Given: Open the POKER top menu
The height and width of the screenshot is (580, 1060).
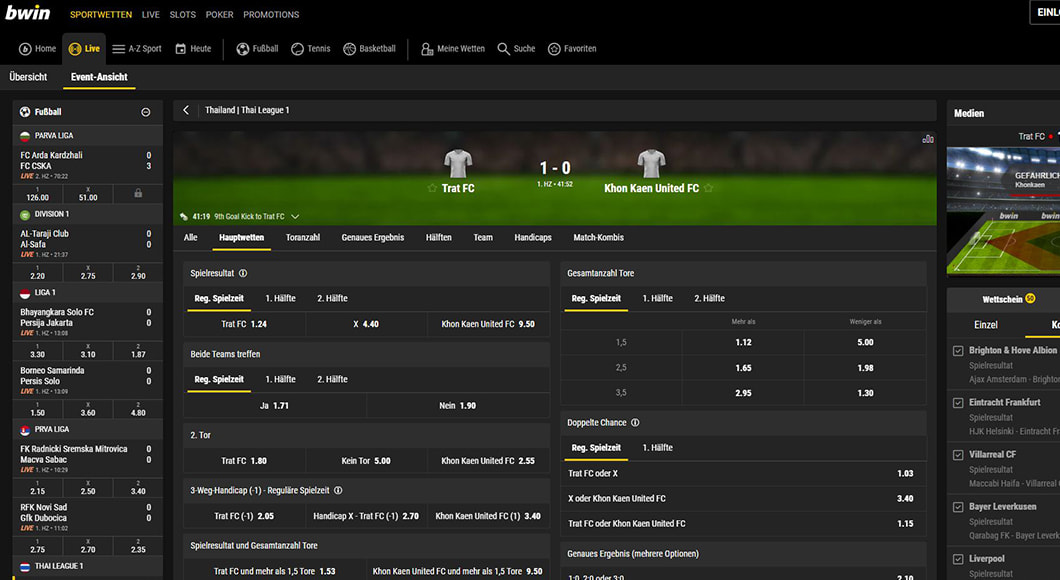Looking at the screenshot, I should (x=220, y=14).
